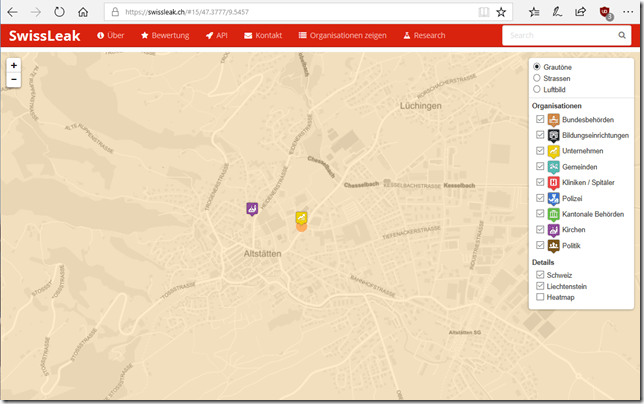Zoom in on the map
Viewport: 644px width, 404px height.
[x=13, y=65]
